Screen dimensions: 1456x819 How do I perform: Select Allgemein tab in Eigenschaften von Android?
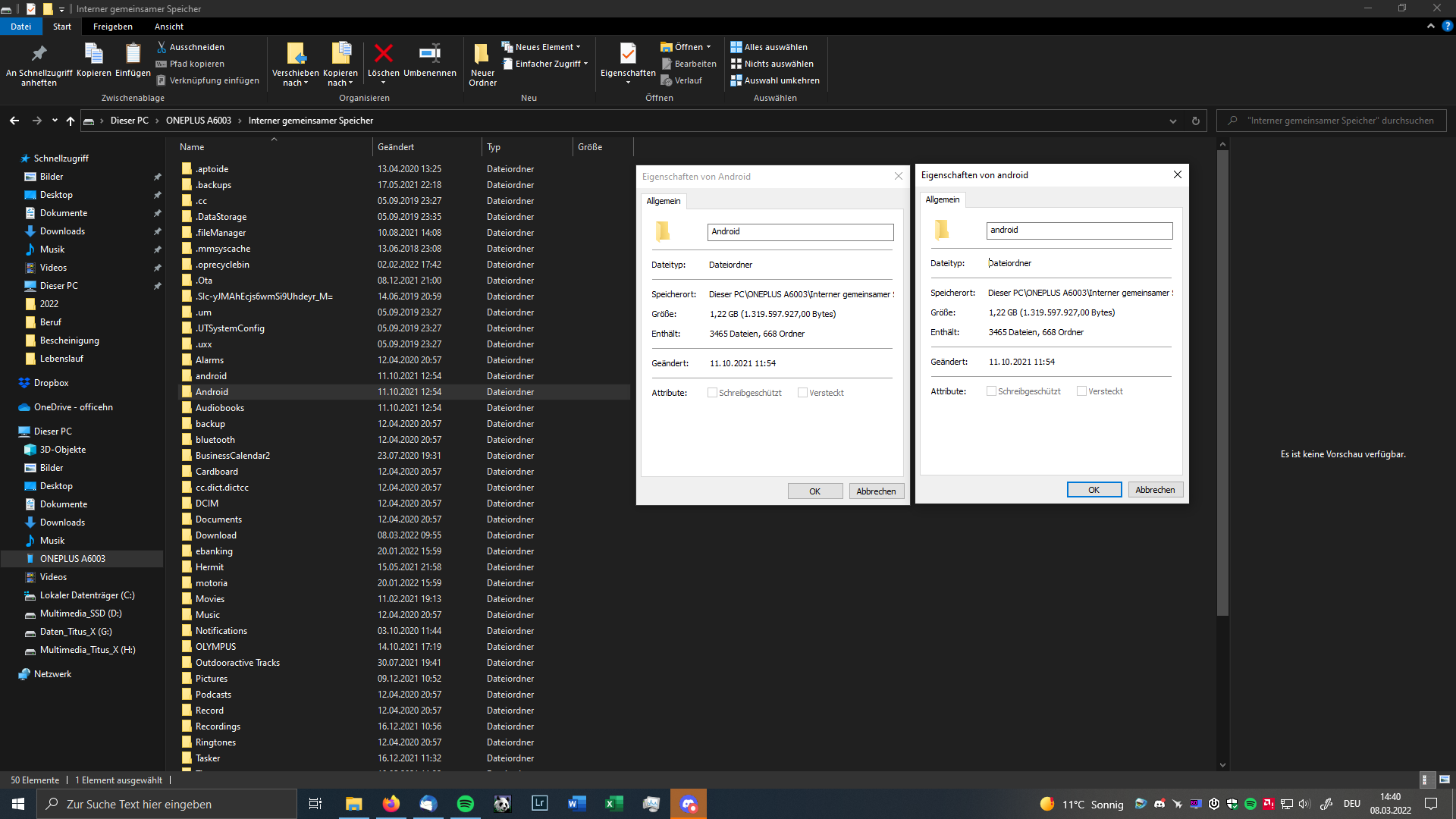click(664, 201)
